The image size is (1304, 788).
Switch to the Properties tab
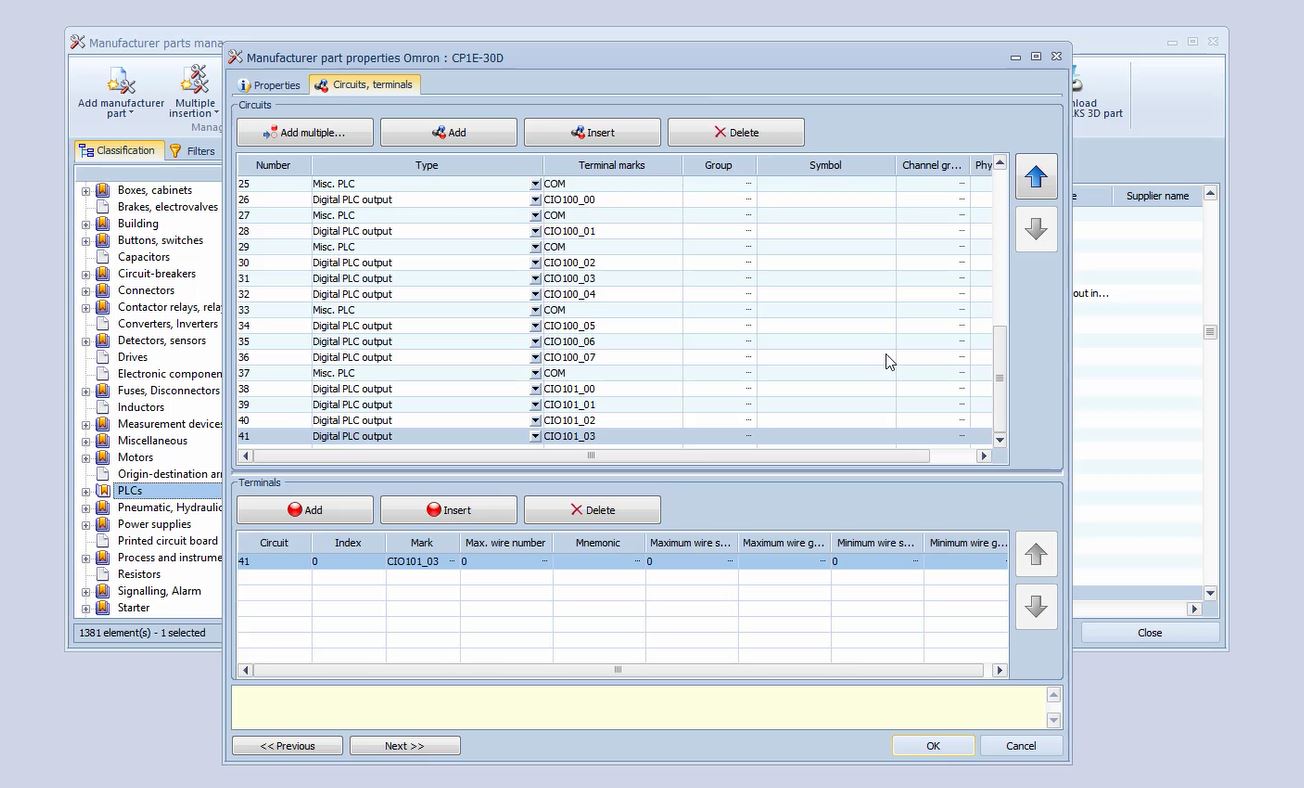(268, 85)
